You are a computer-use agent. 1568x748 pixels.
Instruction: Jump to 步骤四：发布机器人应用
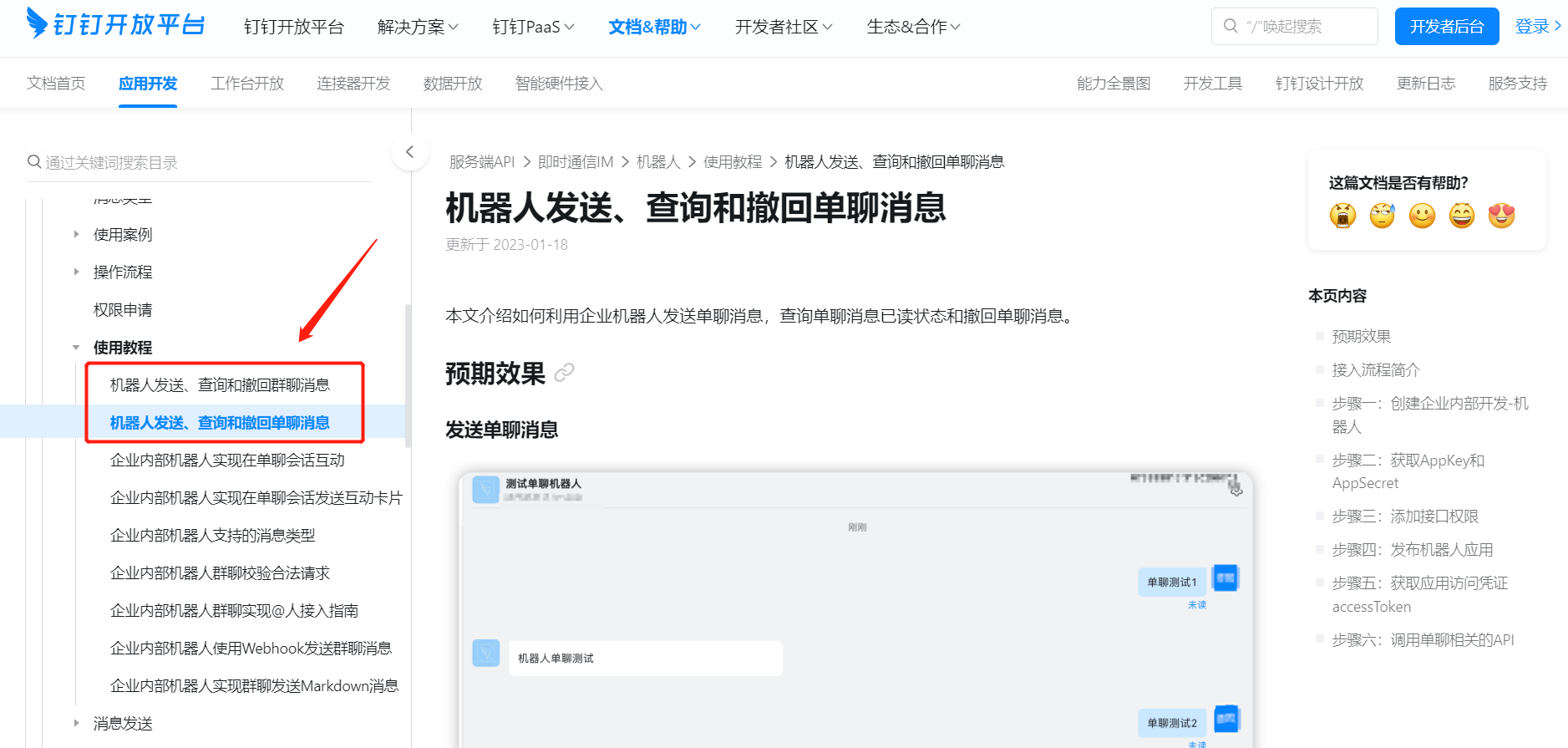1413,550
